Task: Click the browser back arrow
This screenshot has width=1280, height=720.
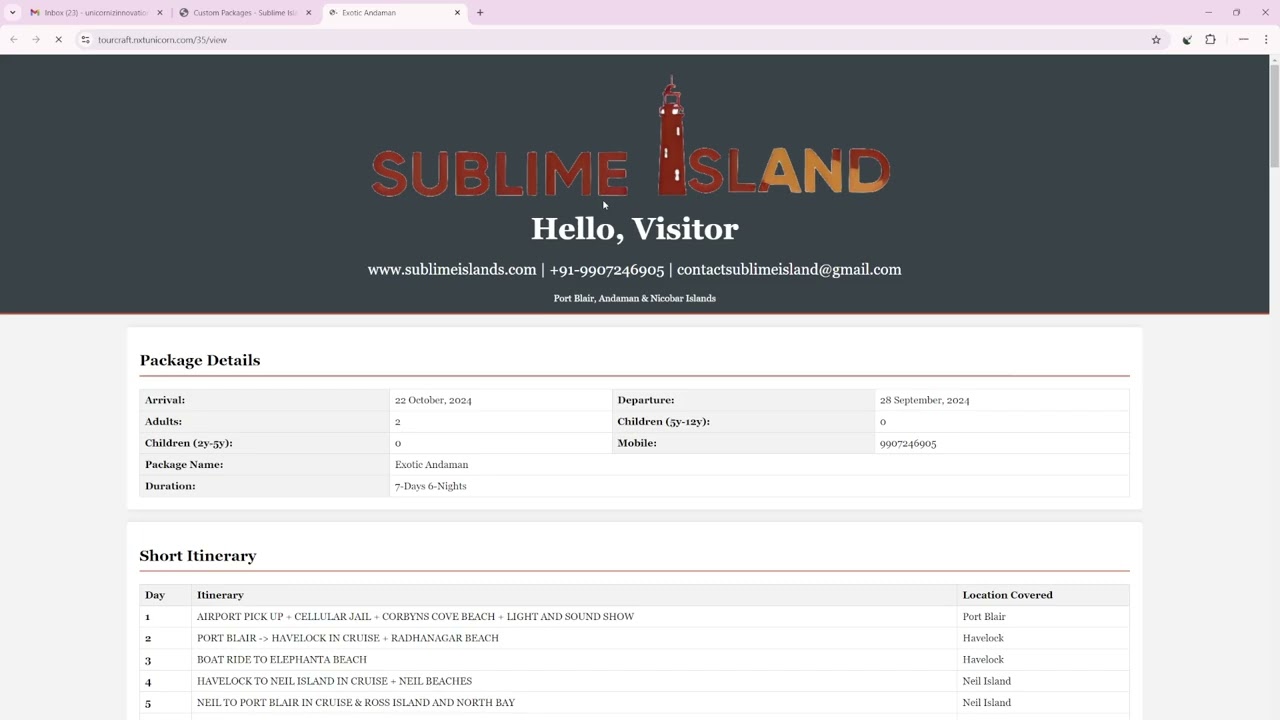Action: 14,40
